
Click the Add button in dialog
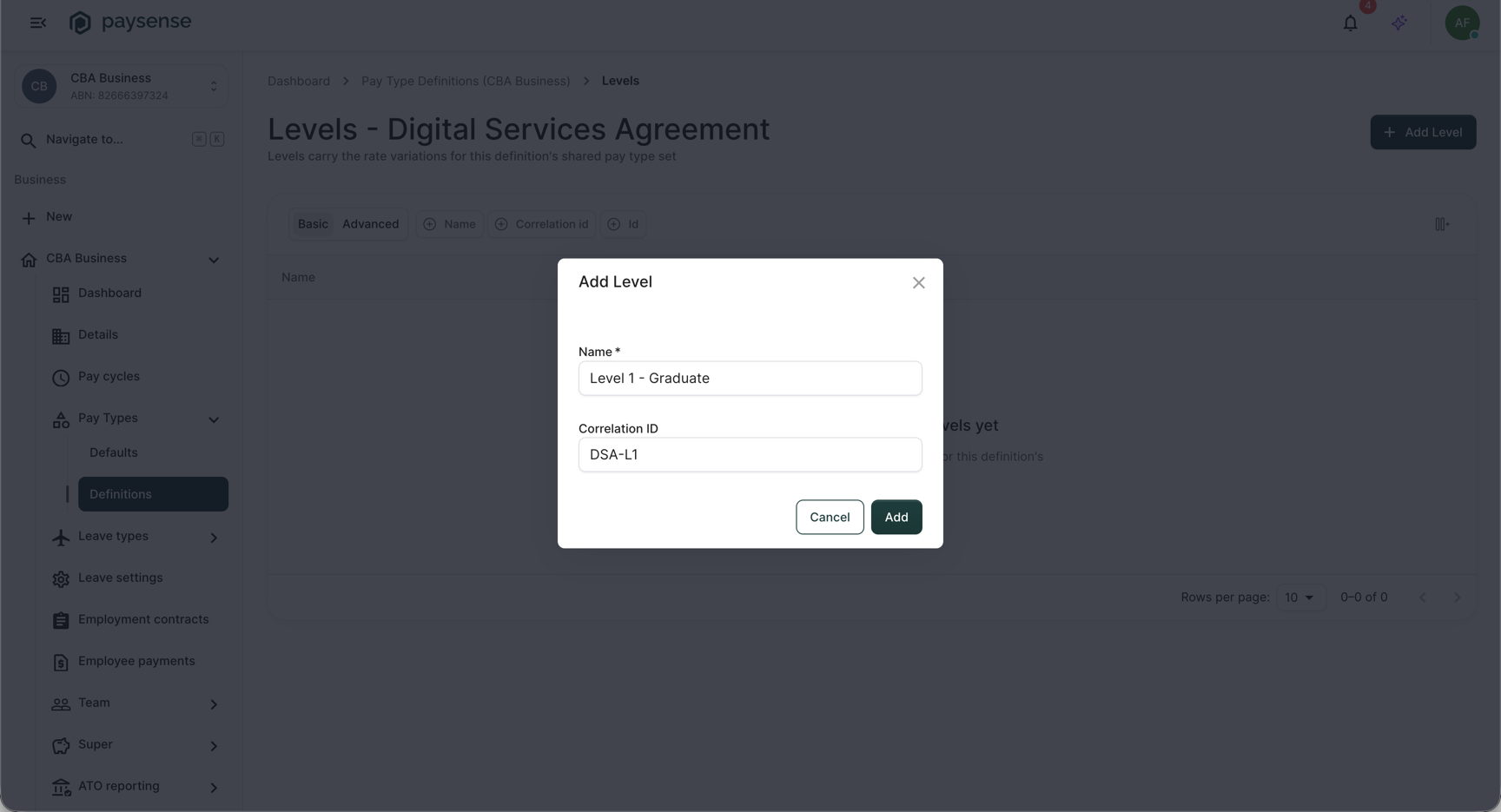click(896, 518)
